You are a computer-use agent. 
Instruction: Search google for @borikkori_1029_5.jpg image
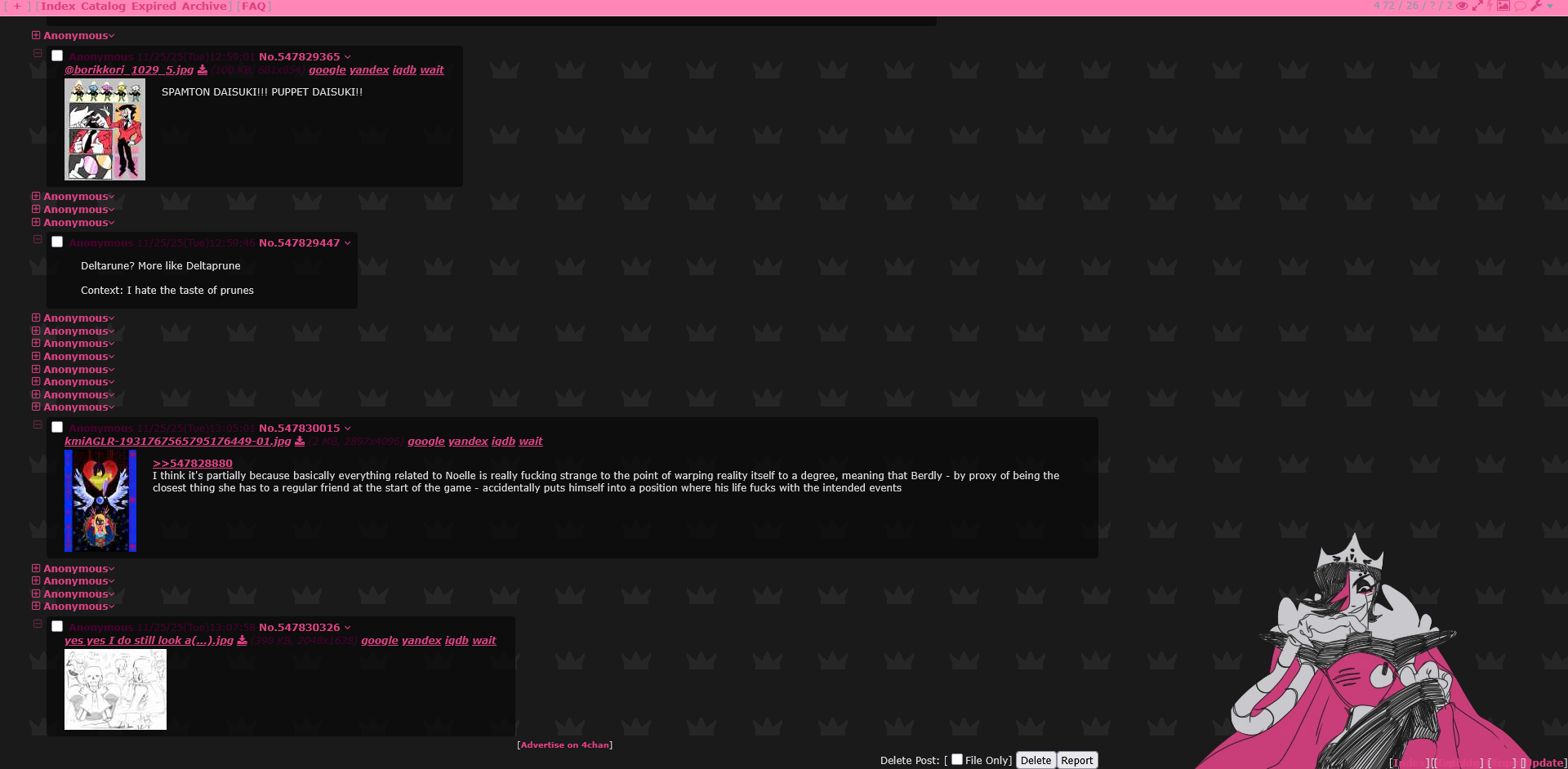click(327, 69)
